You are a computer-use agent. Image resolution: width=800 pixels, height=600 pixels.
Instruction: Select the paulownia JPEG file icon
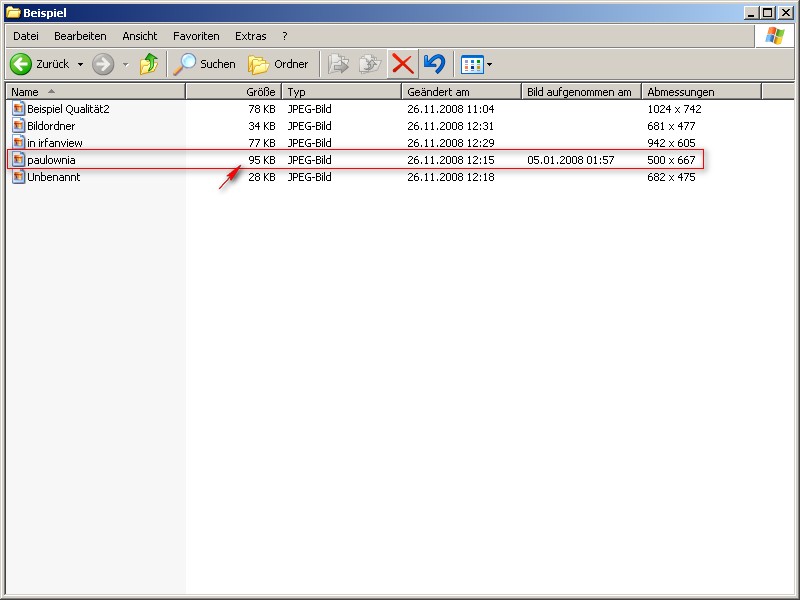18,160
